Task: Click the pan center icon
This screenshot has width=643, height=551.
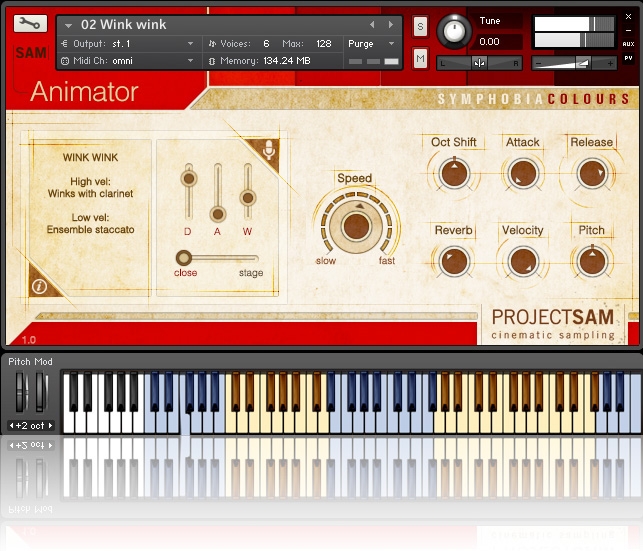Action: pyautogui.click(x=479, y=63)
